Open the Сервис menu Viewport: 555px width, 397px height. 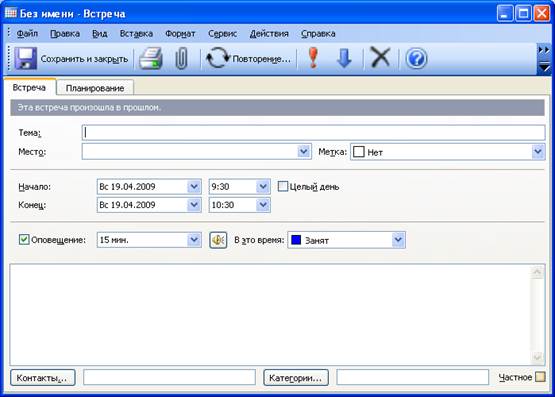coord(222,34)
